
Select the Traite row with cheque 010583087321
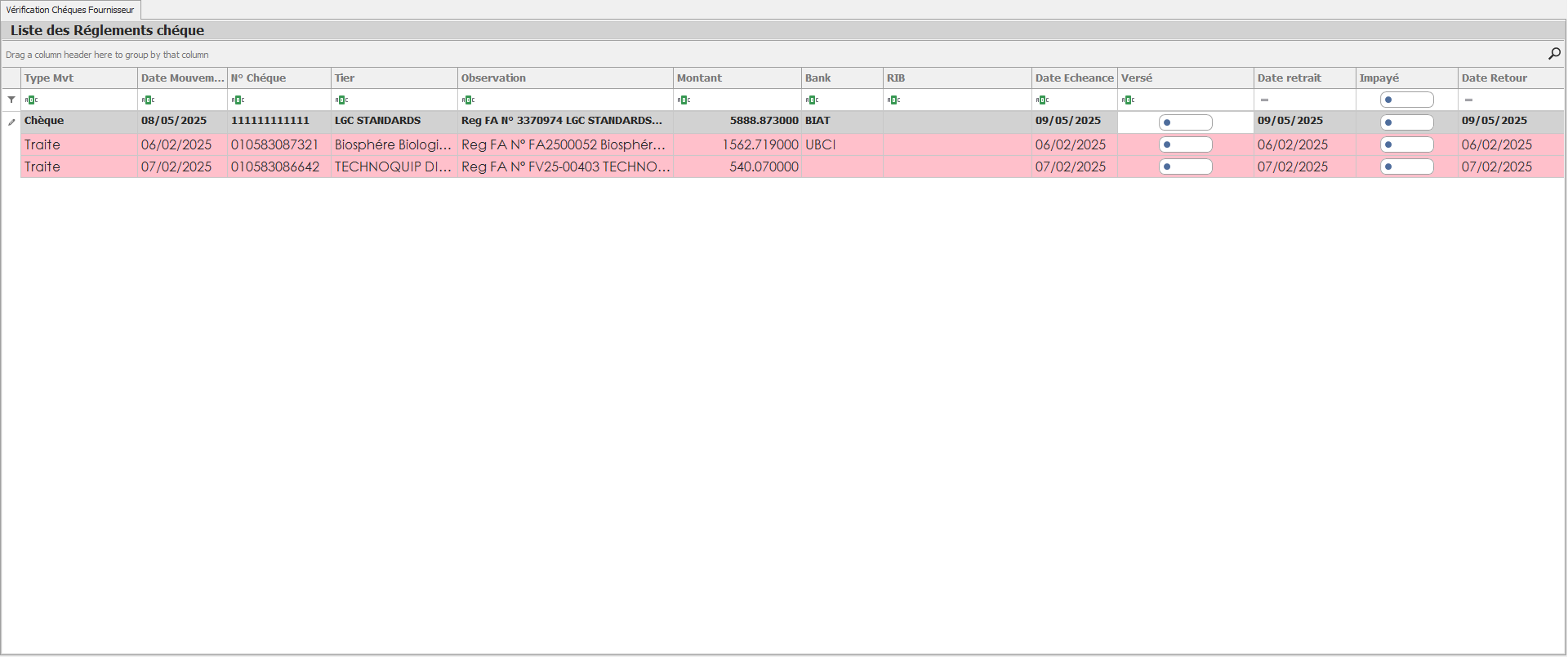pos(274,144)
